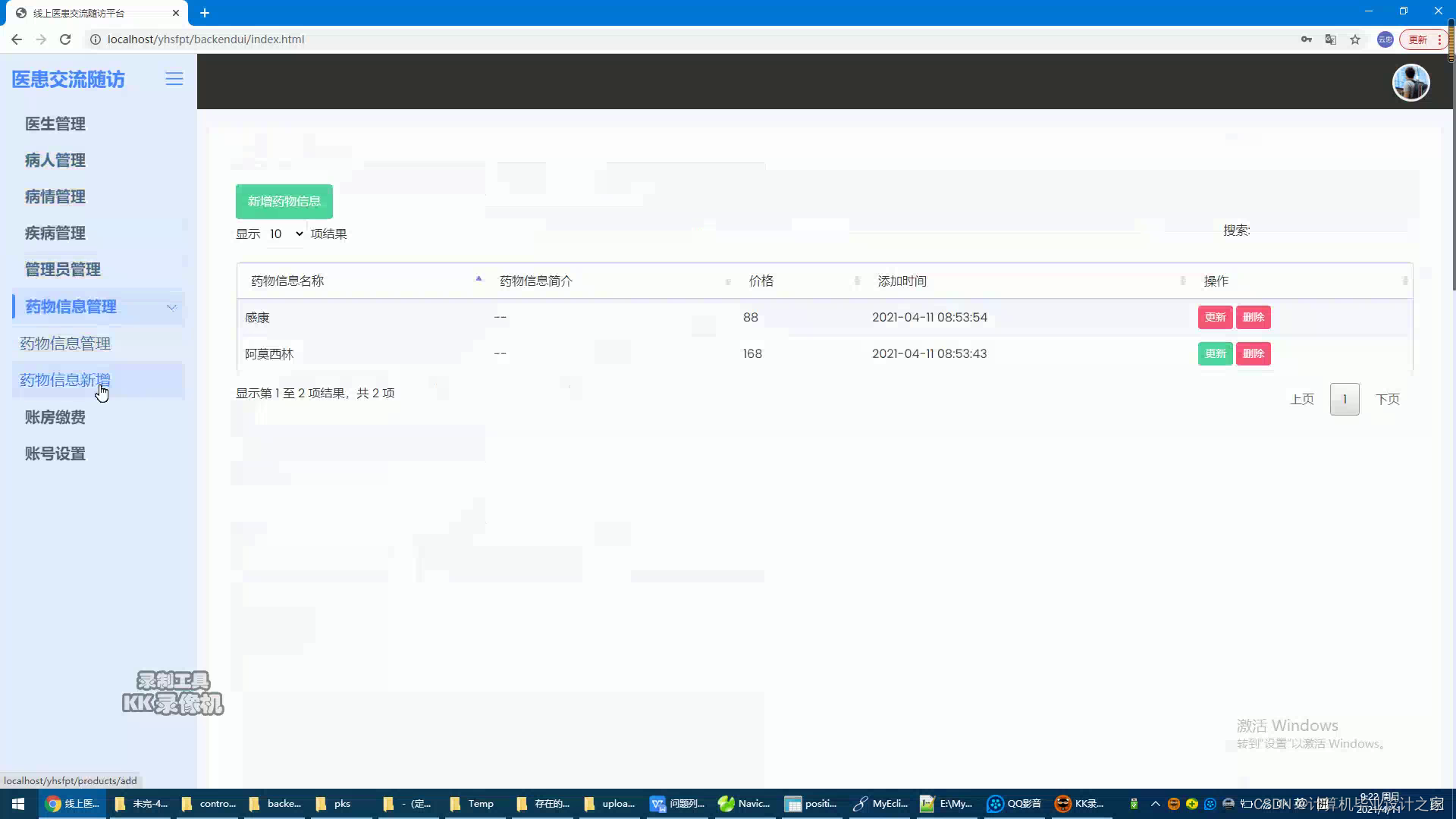This screenshot has height=819, width=1456.
Task: Click the 新增药物信息 button
Action: [x=284, y=202]
